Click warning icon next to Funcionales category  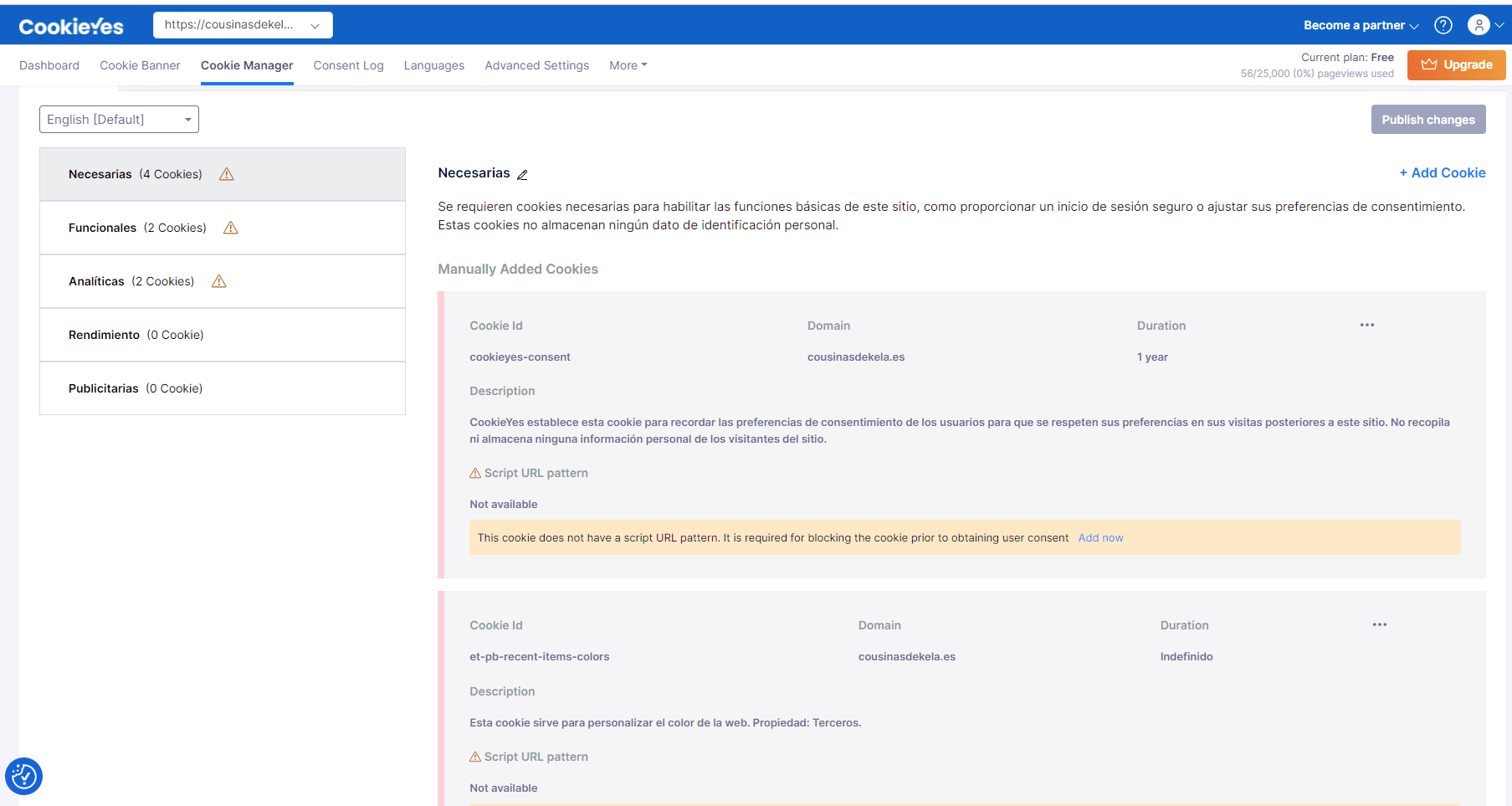point(231,228)
